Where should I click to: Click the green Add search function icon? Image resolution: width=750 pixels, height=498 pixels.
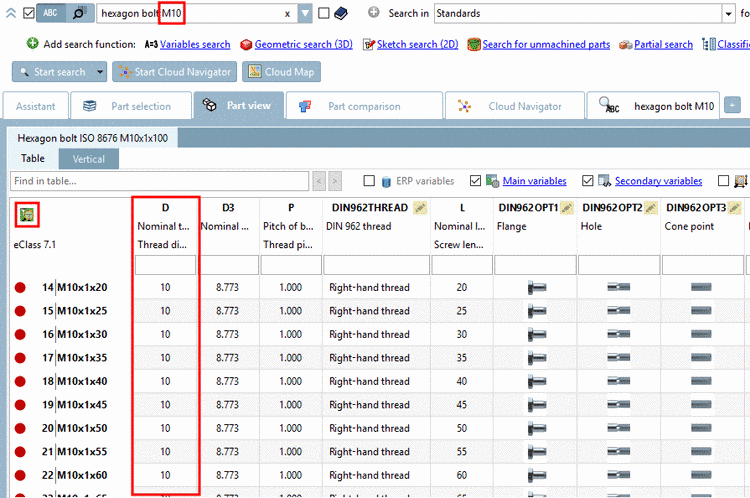pyautogui.click(x=33, y=44)
